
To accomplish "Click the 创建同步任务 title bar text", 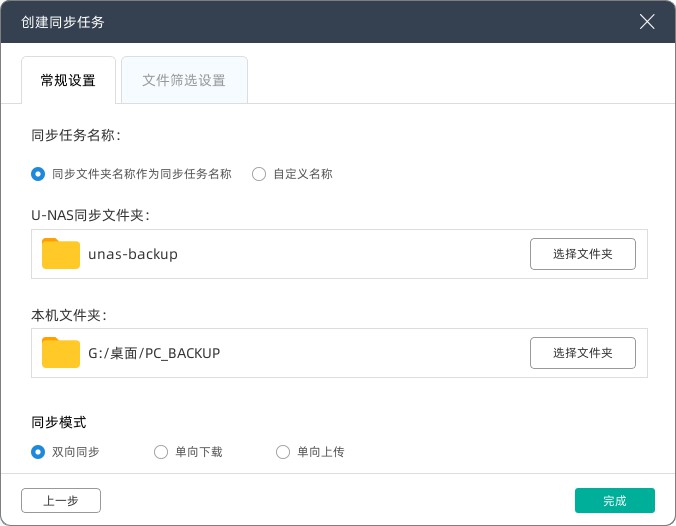I will pyautogui.click(x=62, y=21).
